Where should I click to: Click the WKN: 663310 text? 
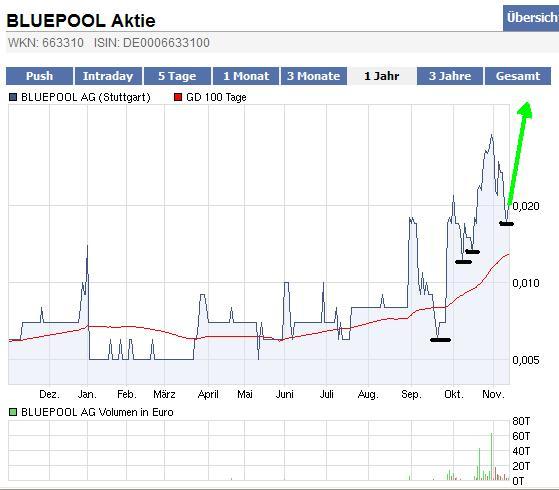46,43
